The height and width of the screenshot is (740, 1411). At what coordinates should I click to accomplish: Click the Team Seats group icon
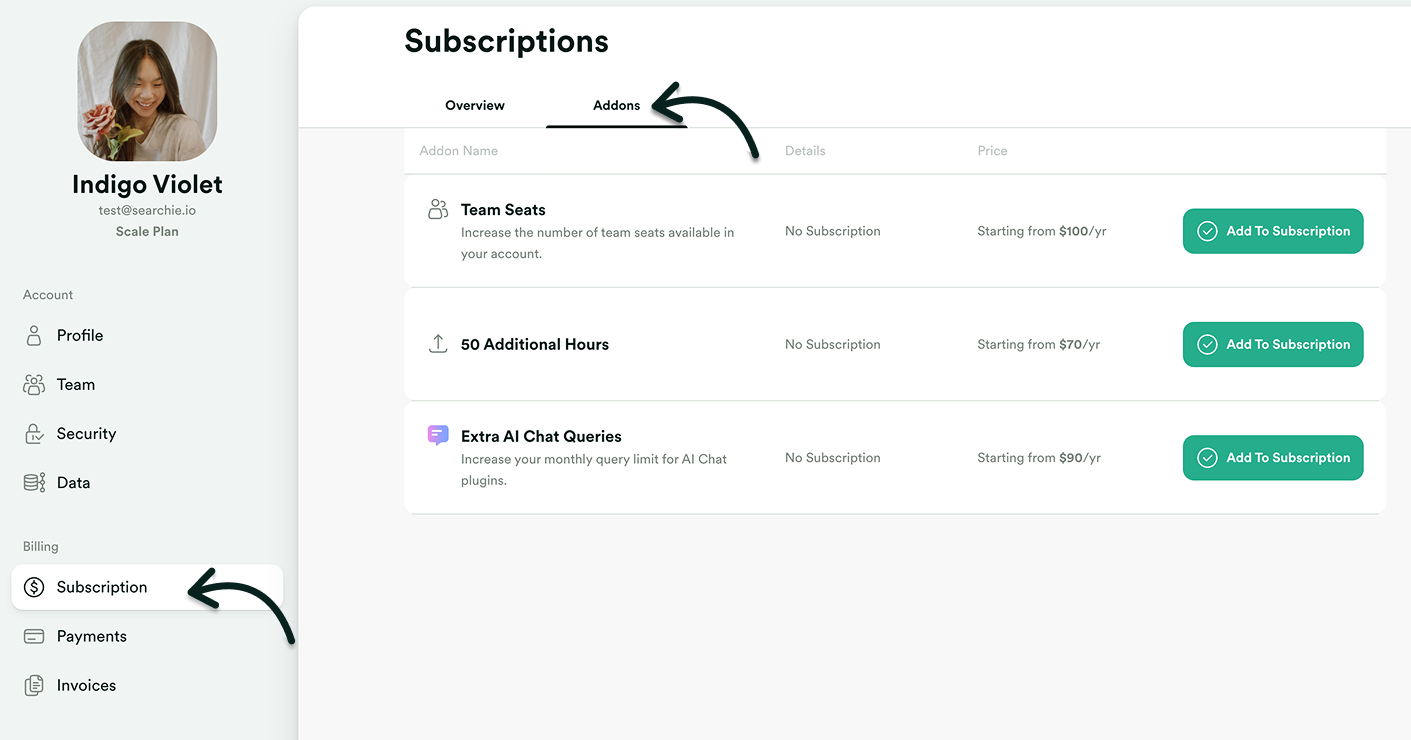click(x=437, y=208)
